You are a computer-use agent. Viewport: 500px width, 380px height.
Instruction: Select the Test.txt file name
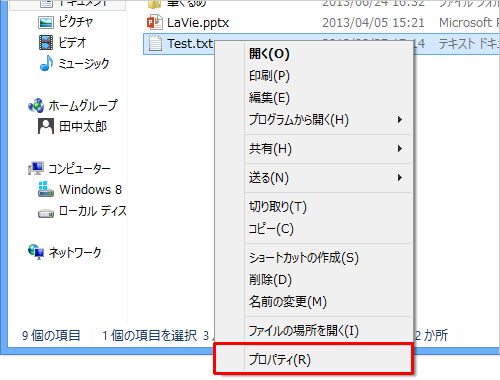point(190,43)
